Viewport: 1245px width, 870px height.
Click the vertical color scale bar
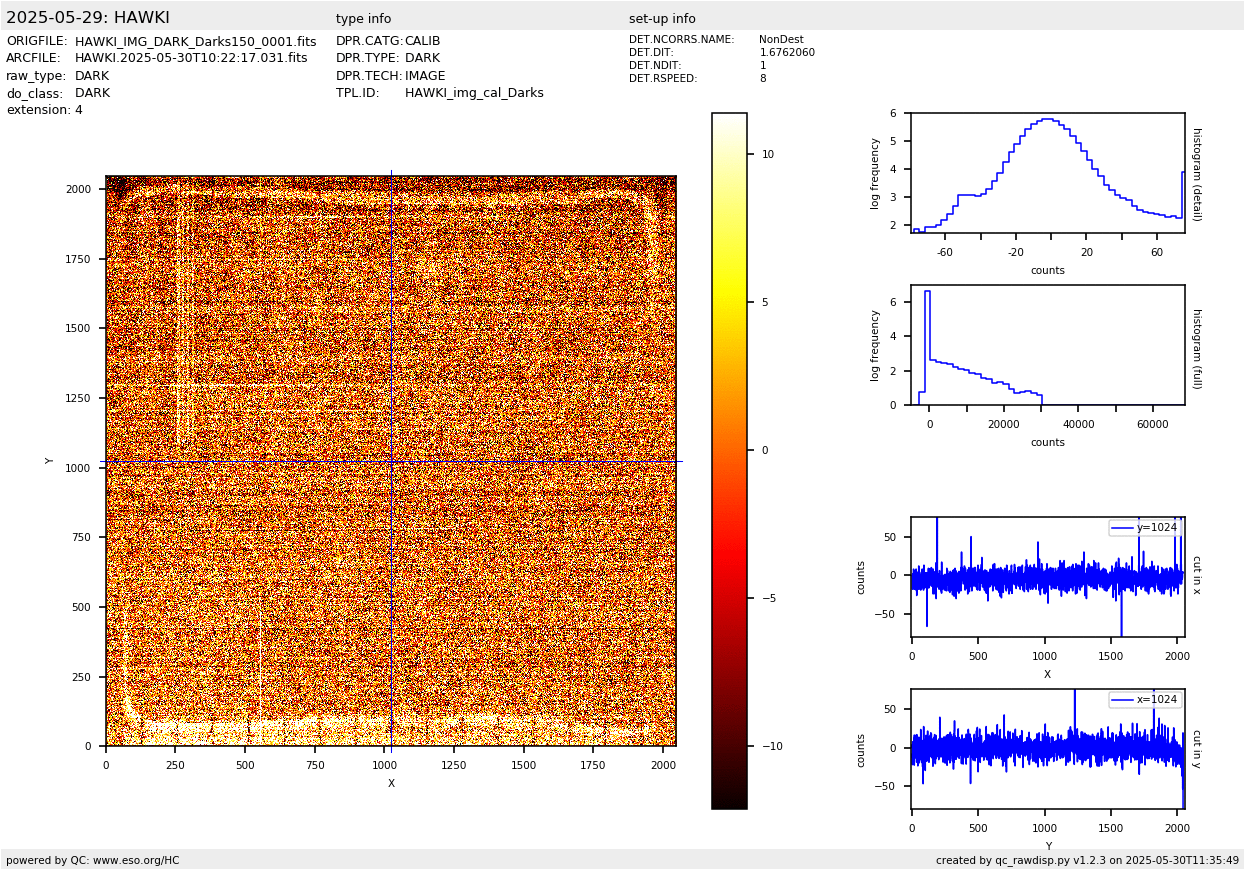[x=729, y=460]
